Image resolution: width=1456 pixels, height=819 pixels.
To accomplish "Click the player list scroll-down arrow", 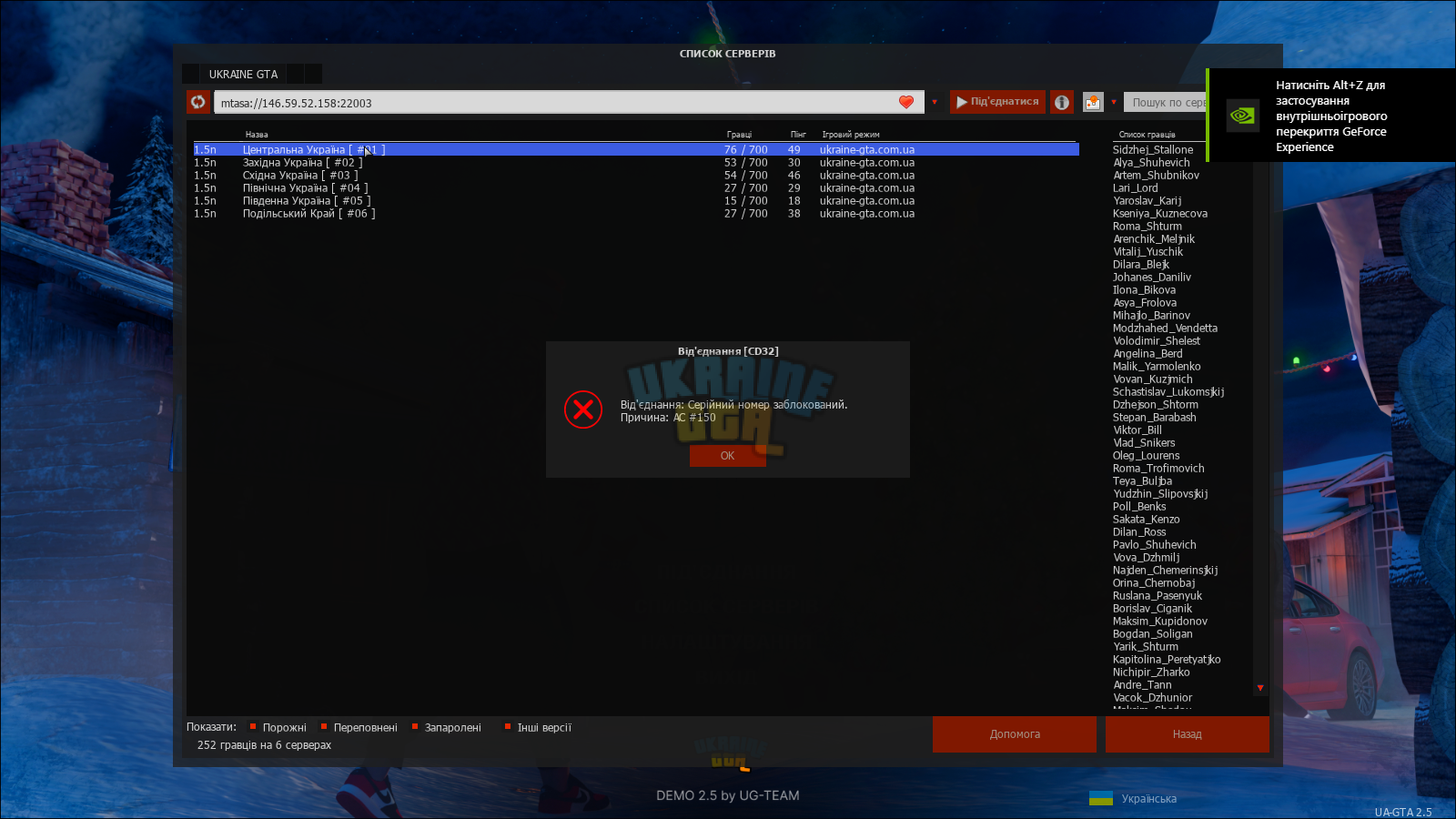I will click(x=1260, y=688).
